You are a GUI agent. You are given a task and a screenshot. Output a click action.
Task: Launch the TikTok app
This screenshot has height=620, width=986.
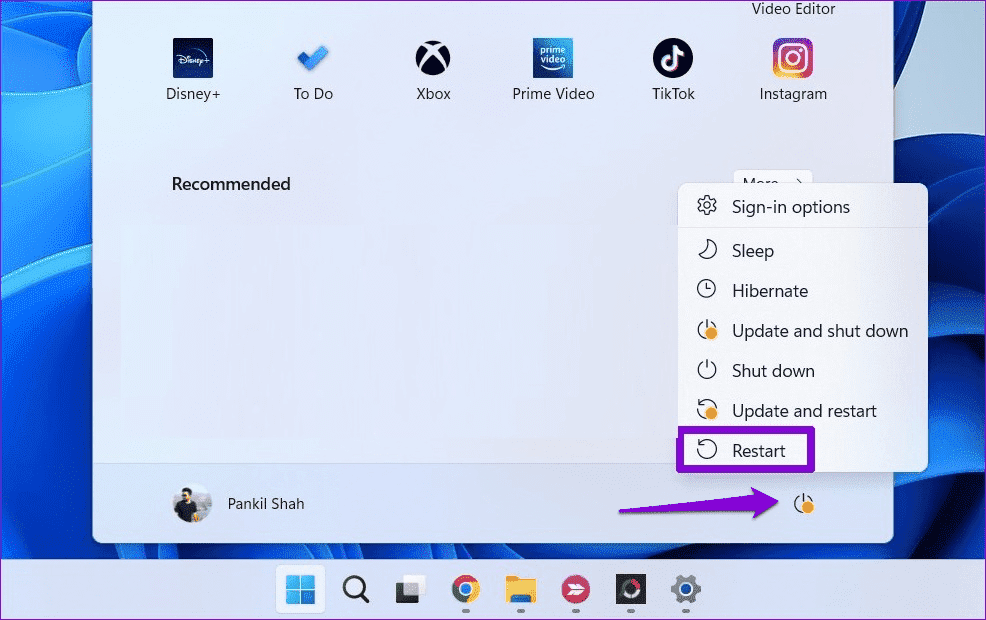[x=673, y=69]
